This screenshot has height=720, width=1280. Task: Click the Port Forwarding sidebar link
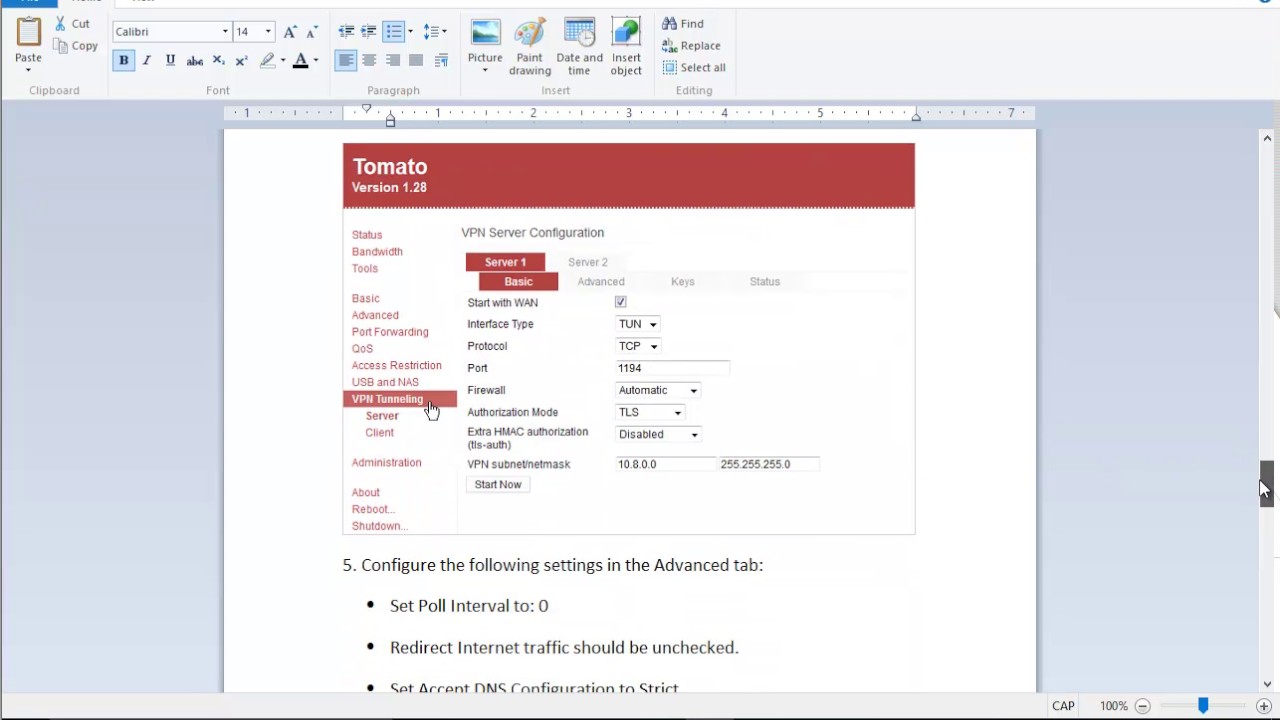(x=390, y=332)
